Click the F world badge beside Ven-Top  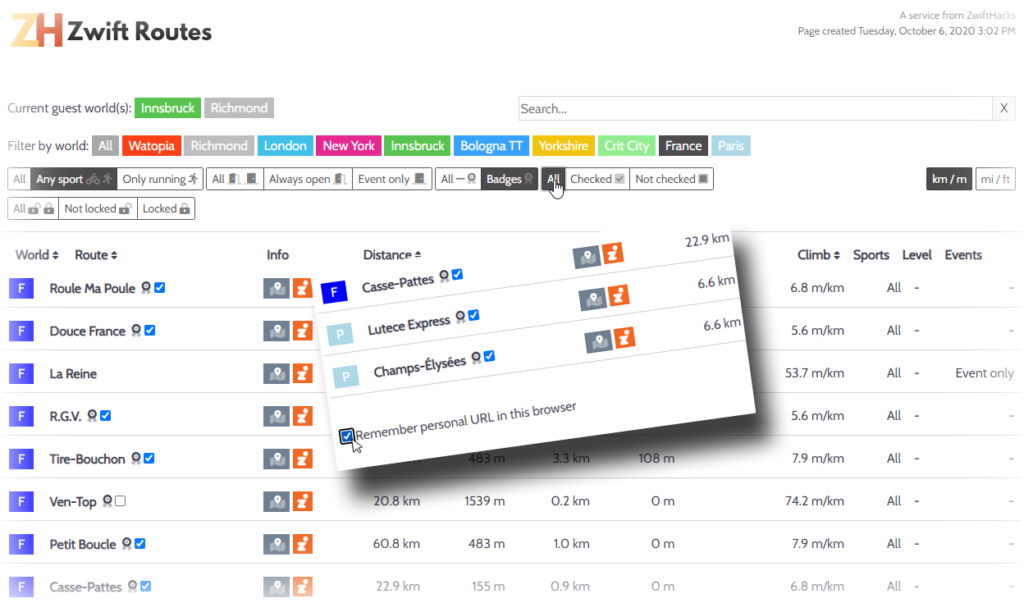[21, 502]
